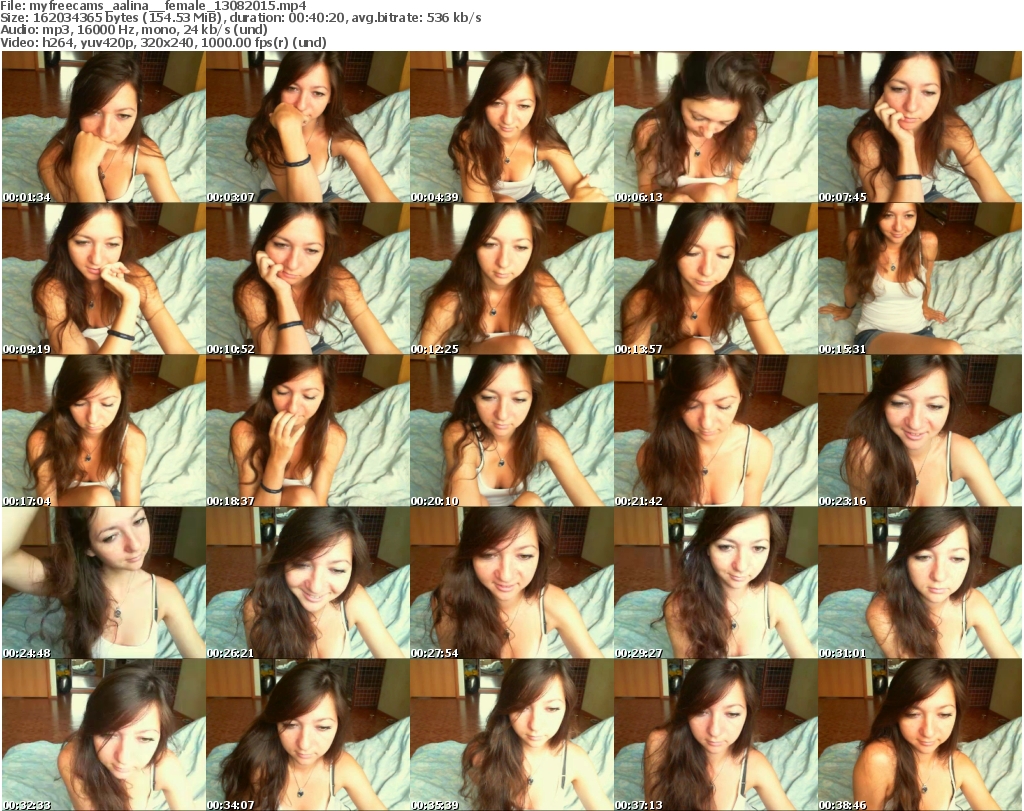This screenshot has width=1024, height=811.
Task: Open the frame at 00:12:25
Action: click(x=511, y=279)
